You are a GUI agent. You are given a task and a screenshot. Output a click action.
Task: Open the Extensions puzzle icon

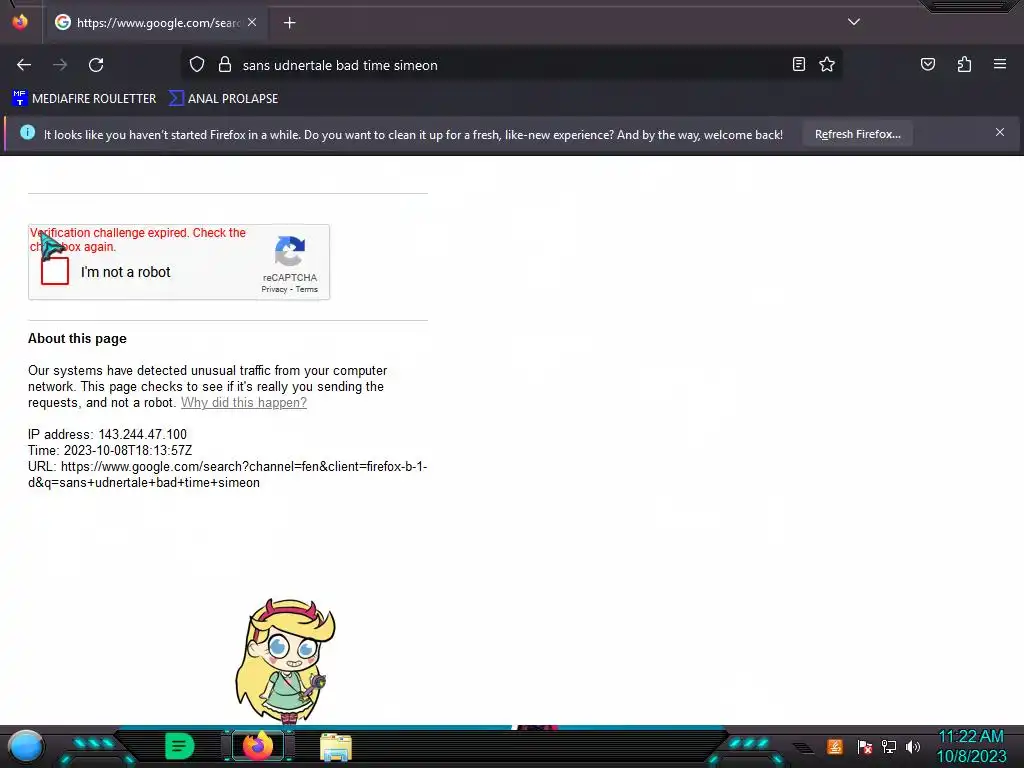pos(964,64)
